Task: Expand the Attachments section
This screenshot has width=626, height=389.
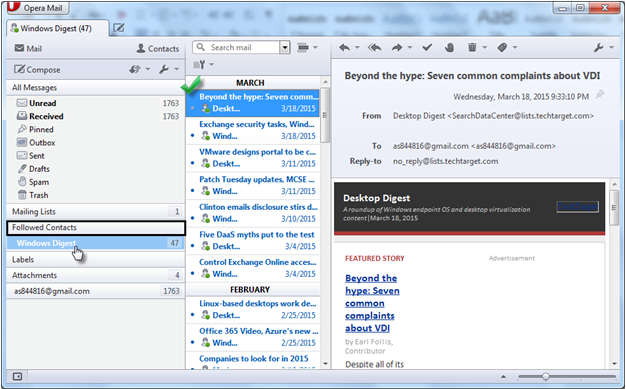Action: [96, 275]
